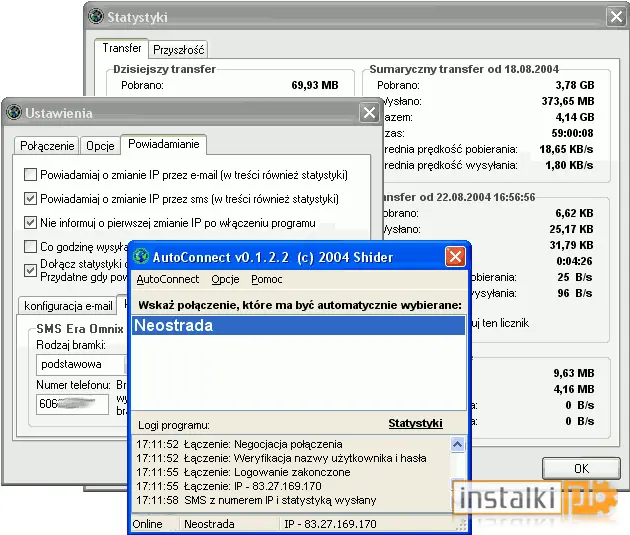Enable e-mail notification about IP change
The height and width of the screenshot is (535, 630).
point(31,175)
